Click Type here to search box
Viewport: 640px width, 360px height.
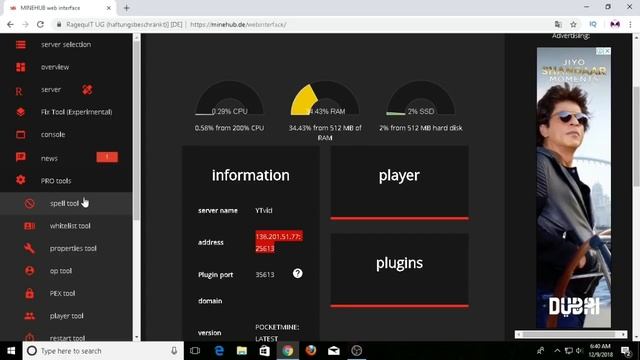click(102, 351)
